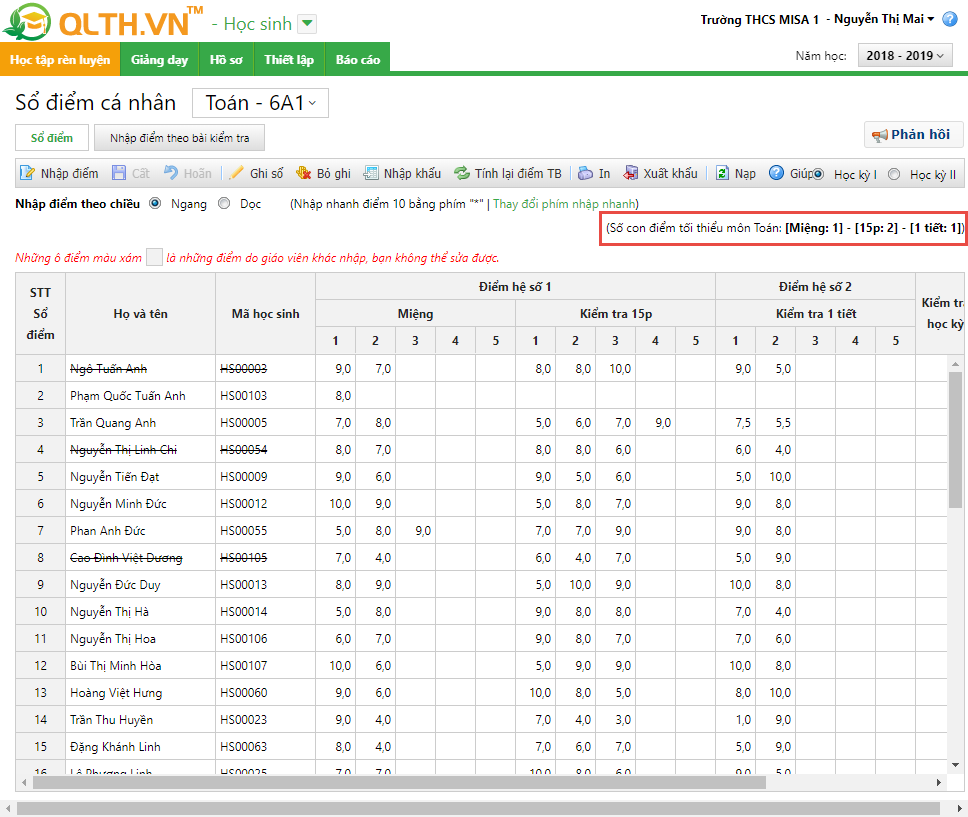968x817 pixels.
Task: Open the Toán - 6A1 subject dropdown
Action: click(260, 102)
